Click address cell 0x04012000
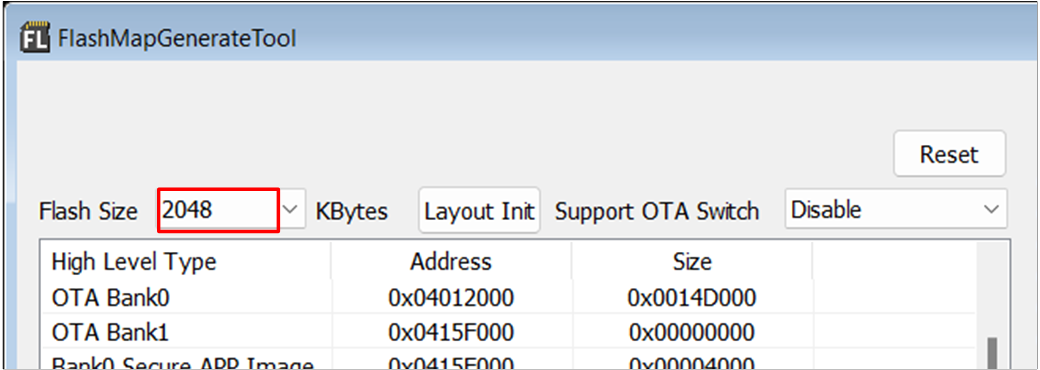Image resolution: width=1040 pixels, height=370 pixels. pyautogui.click(x=451, y=298)
